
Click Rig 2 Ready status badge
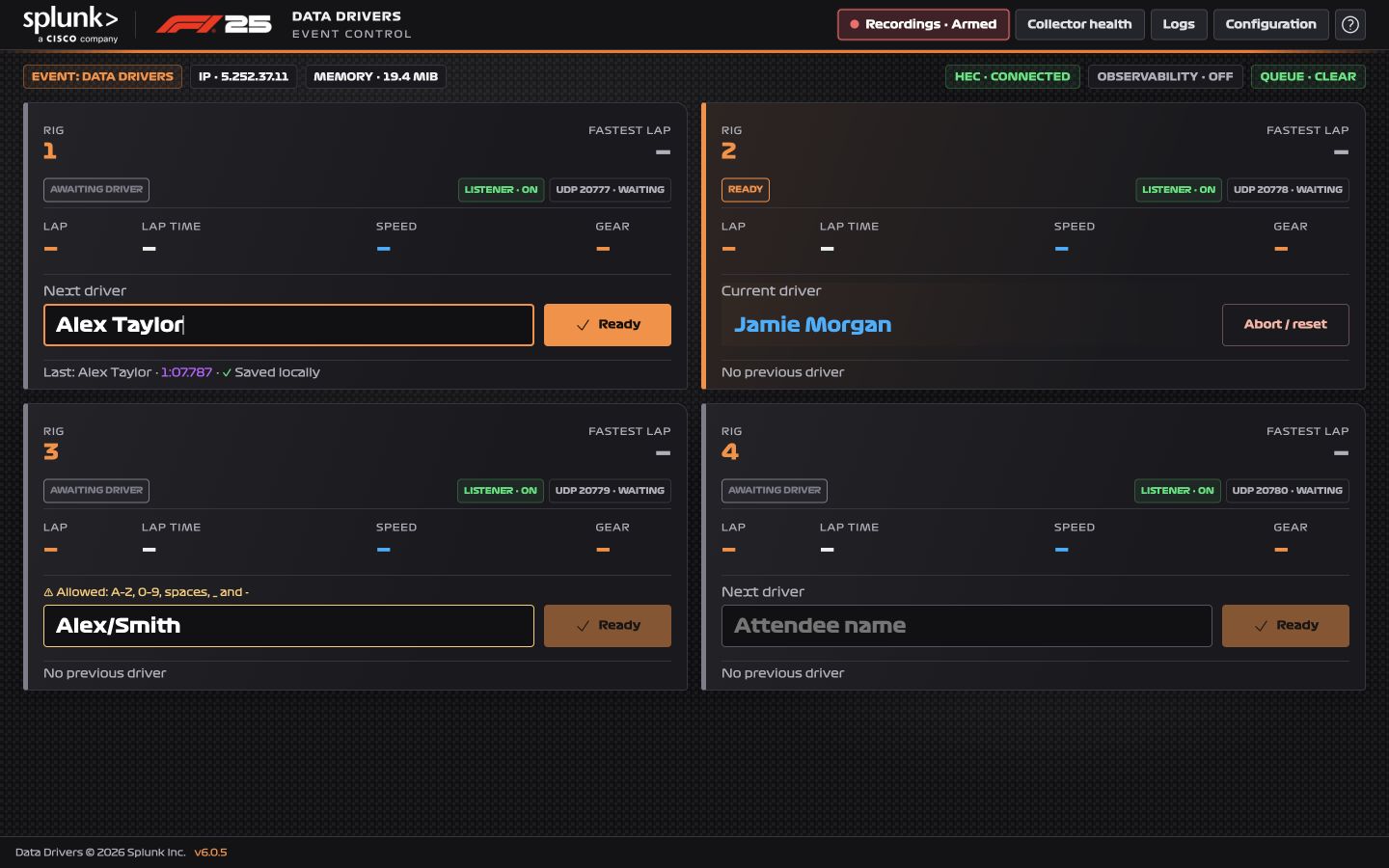(745, 190)
